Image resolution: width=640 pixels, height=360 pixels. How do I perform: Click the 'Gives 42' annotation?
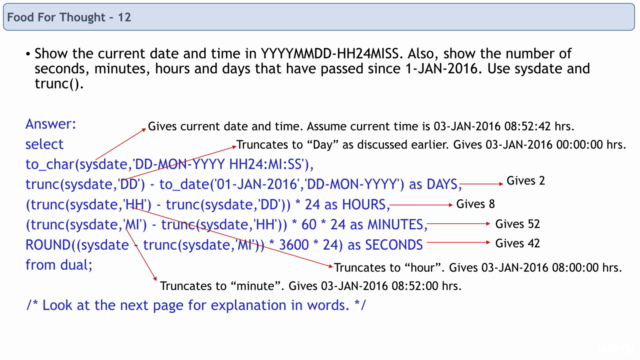[518, 243]
